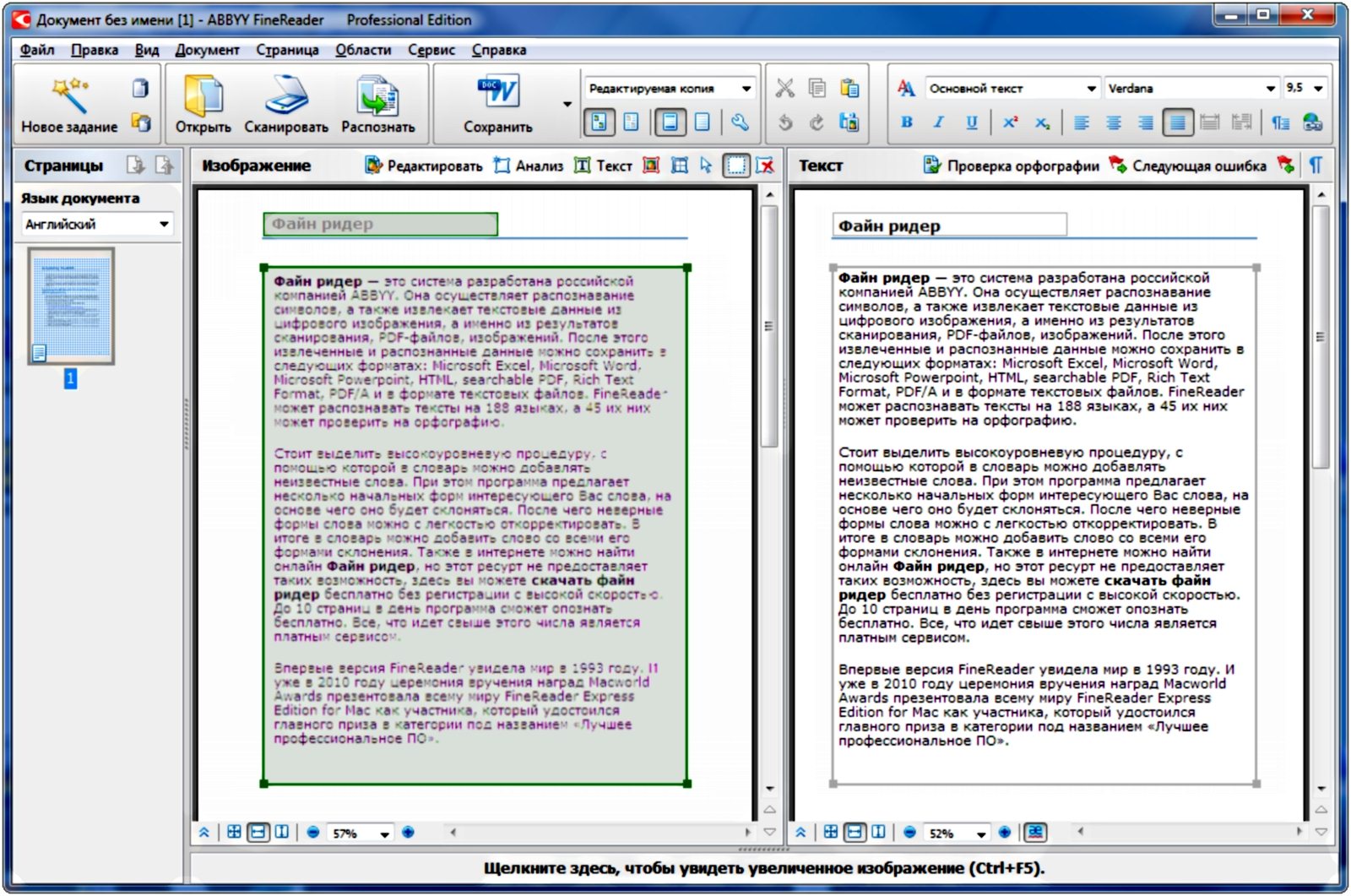Paste with the clipboard icon
This screenshot has width=1351, height=896.
click(x=849, y=88)
